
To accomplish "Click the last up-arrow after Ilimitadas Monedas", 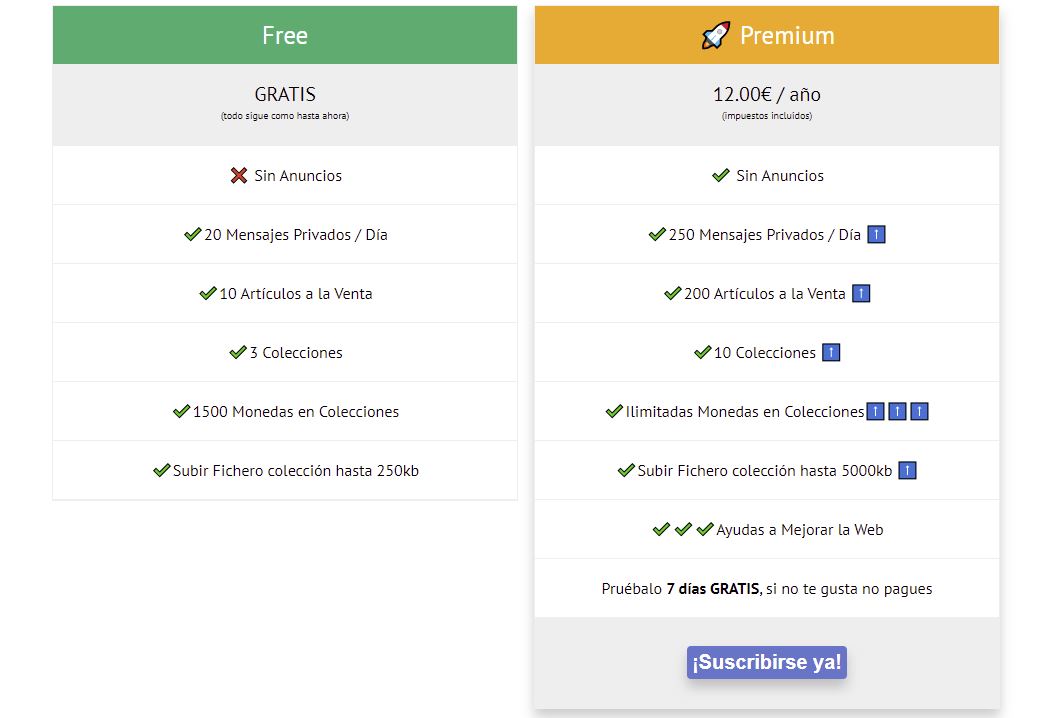I will tap(920, 411).
